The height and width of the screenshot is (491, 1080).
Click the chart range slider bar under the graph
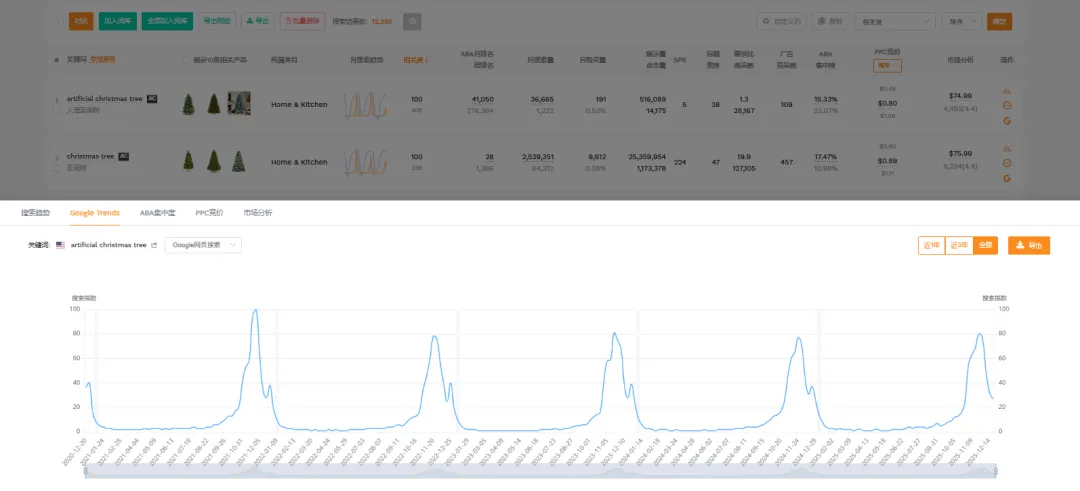pos(541,471)
